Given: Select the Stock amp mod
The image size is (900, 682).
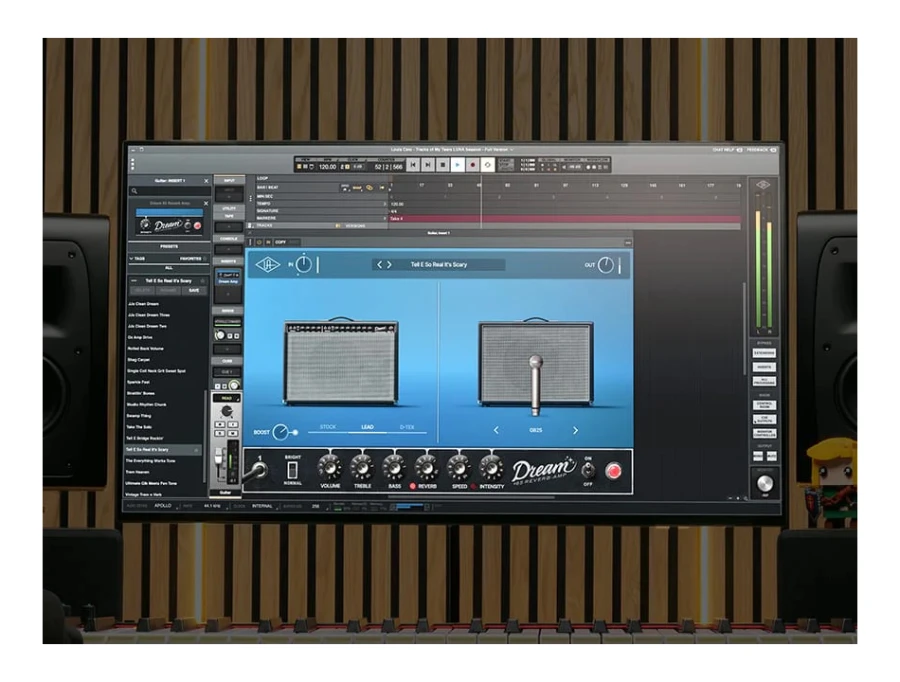Looking at the screenshot, I should point(328,427).
